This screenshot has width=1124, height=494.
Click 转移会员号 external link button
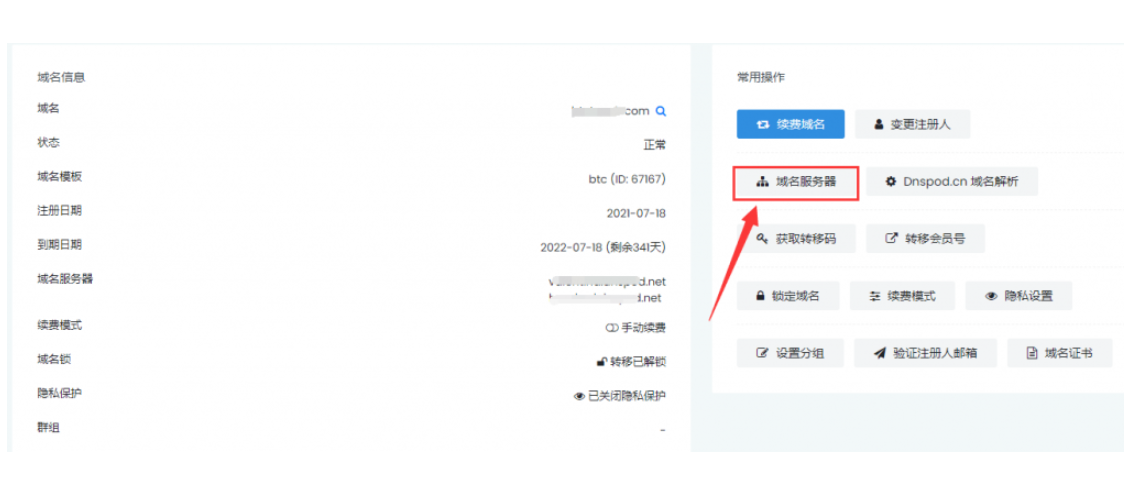925,239
